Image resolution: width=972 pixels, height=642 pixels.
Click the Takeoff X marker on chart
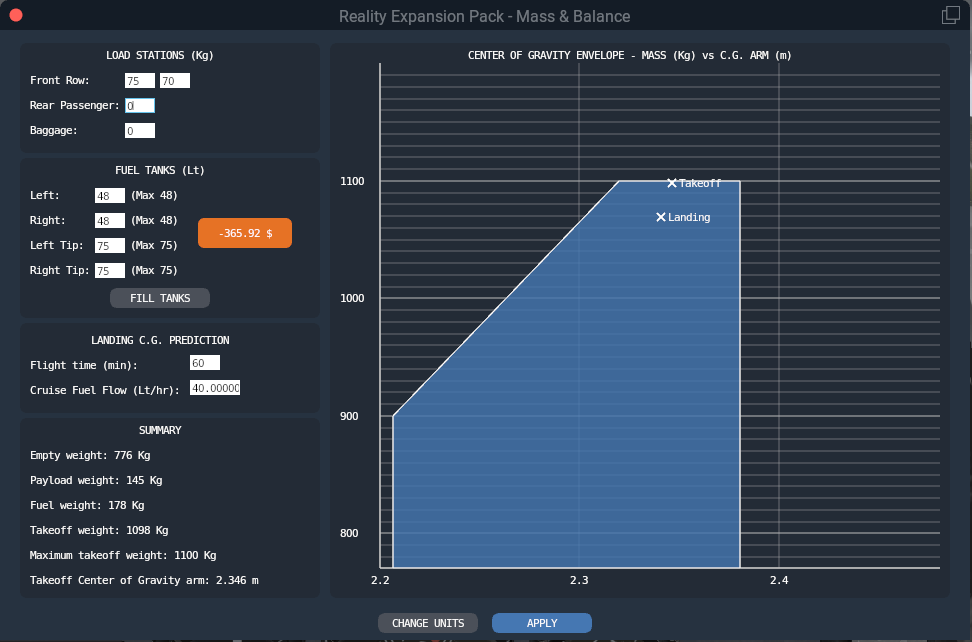coord(672,183)
